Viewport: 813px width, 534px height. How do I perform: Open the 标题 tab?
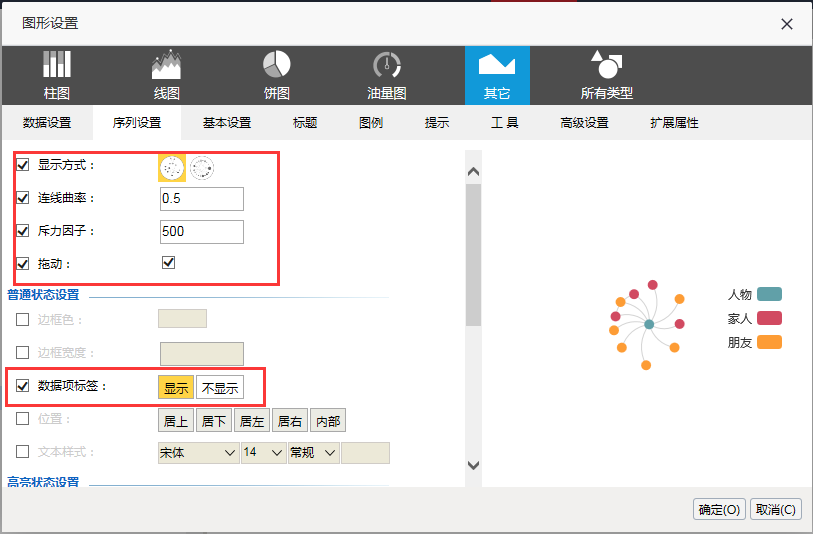coord(305,123)
